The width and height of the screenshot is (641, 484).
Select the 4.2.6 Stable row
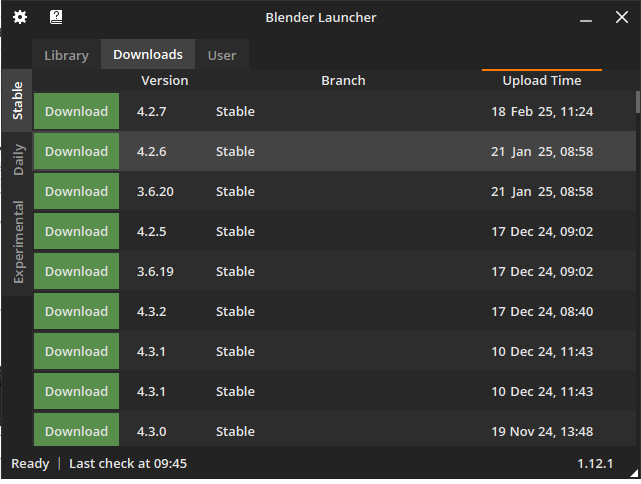point(334,151)
